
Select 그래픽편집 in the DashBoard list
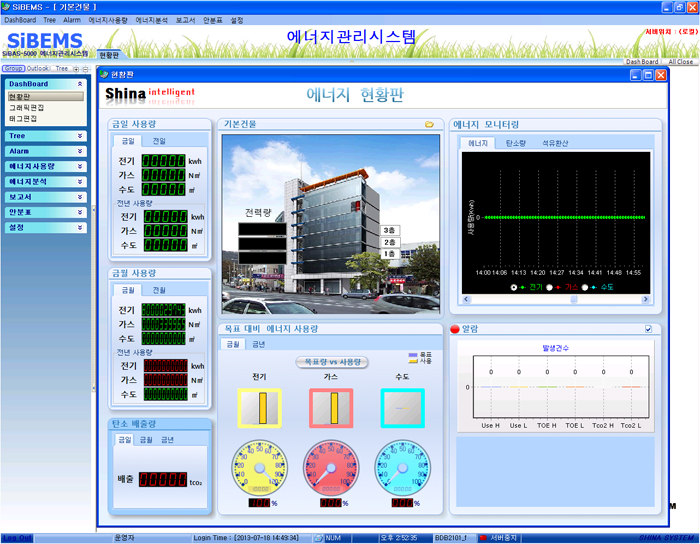click(26, 108)
